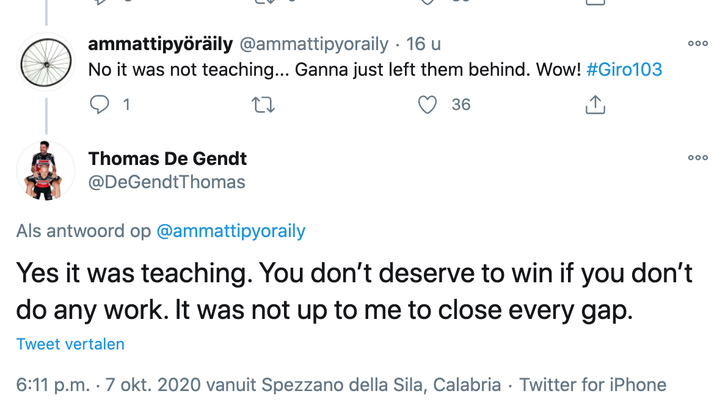The height and width of the screenshot is (410, 728).
Task: Open more options for ammattipyöräily's tweet
Action: click(x=697, y=44)
